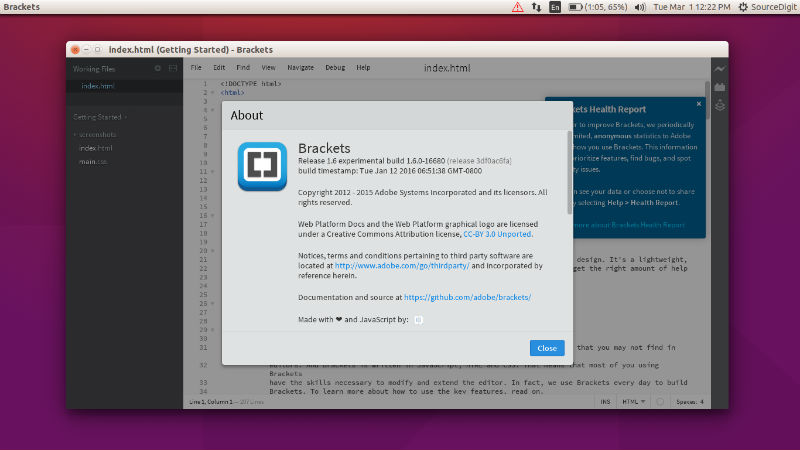Open Working Files settings gear icon

pyautogui.click(x=158, y=68)
